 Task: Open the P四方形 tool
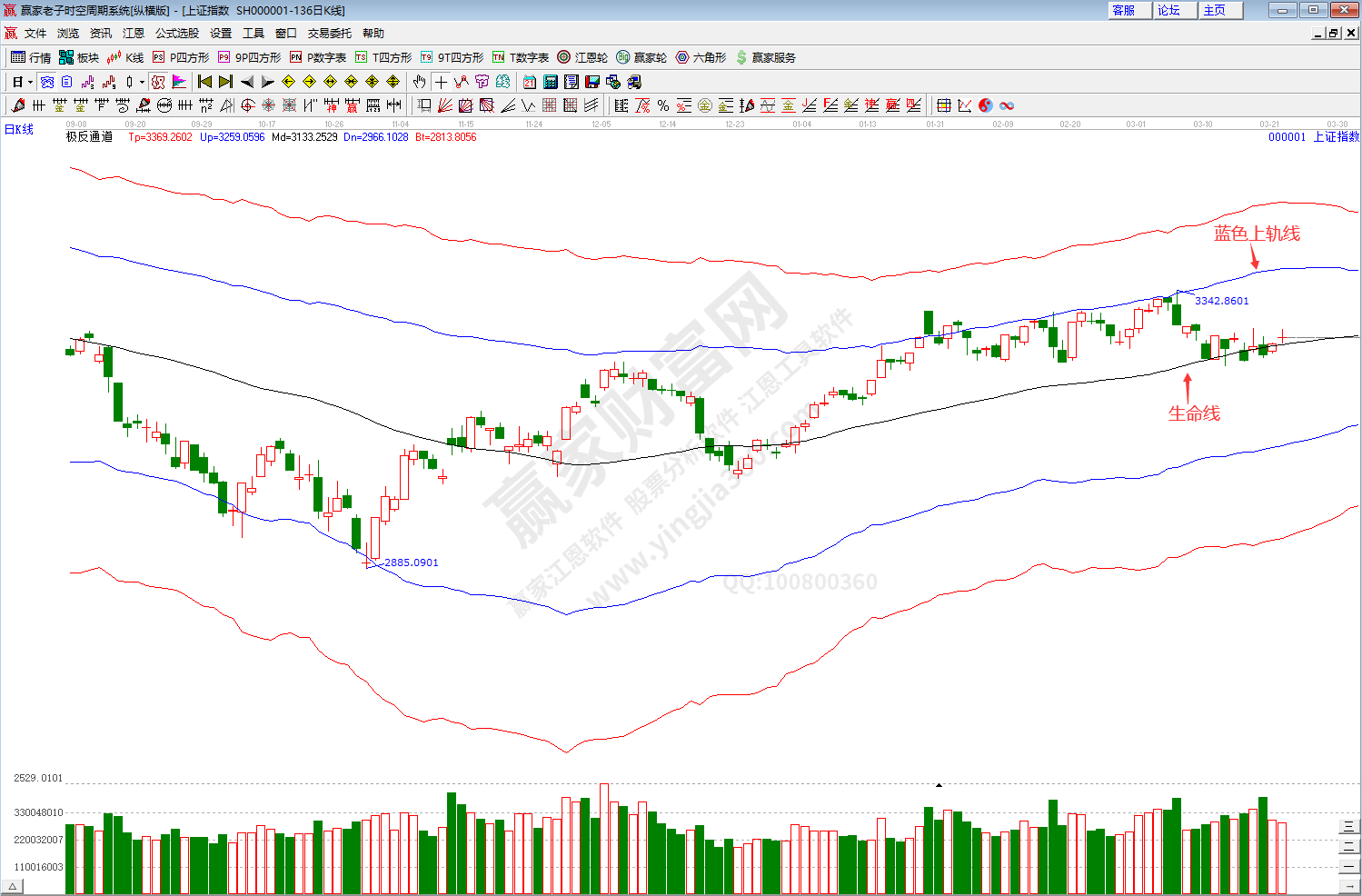[x=181, y=57]
